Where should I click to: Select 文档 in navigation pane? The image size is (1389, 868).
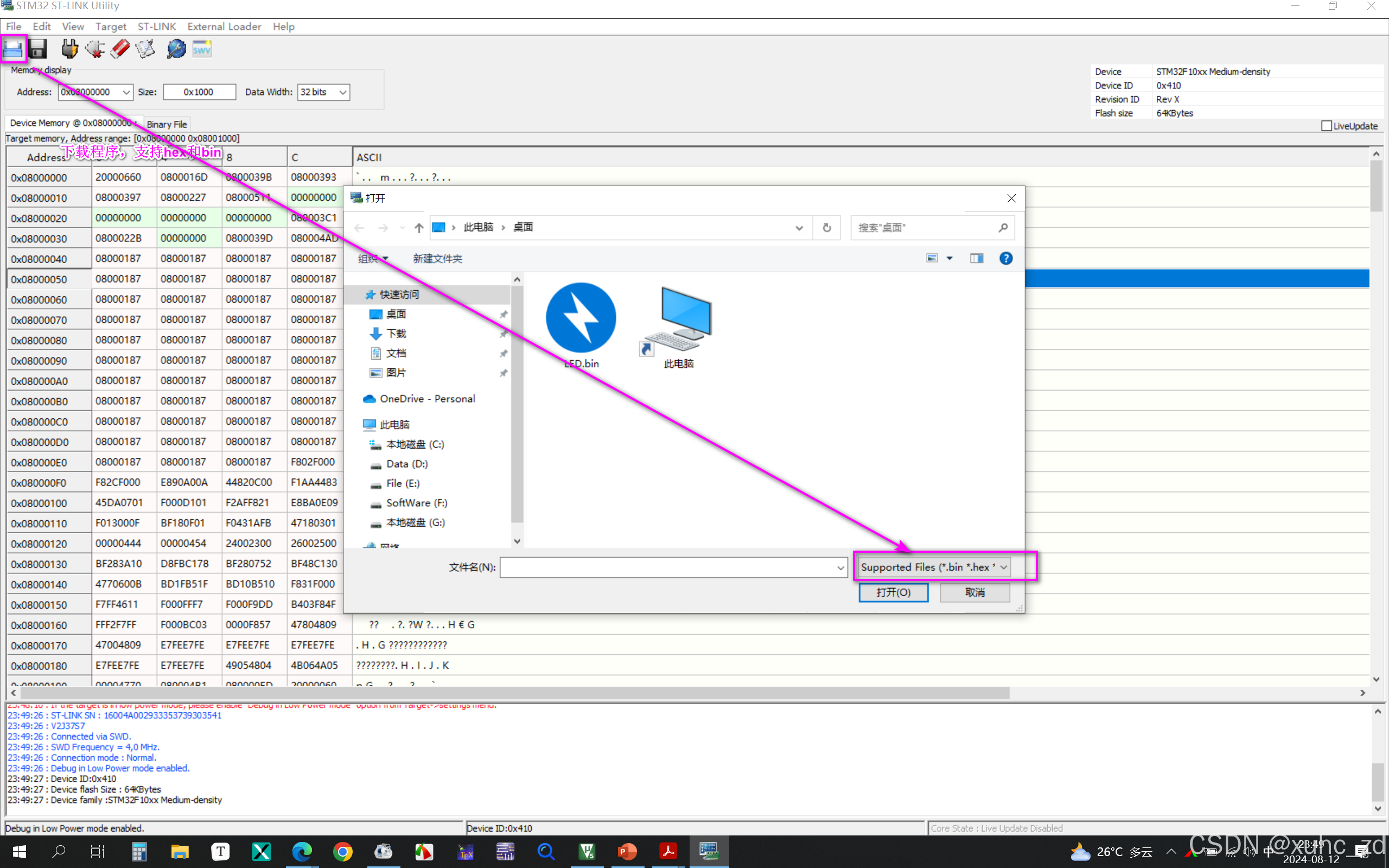point(396,353)
